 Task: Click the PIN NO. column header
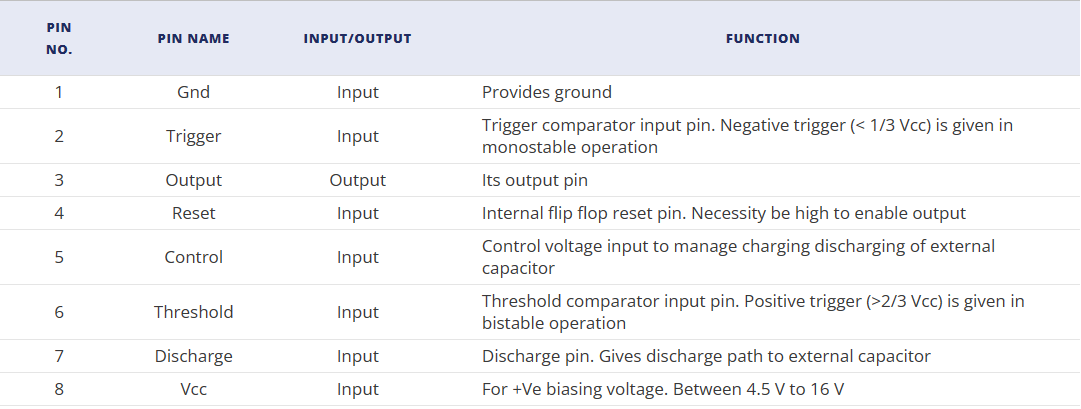point(59,39)
